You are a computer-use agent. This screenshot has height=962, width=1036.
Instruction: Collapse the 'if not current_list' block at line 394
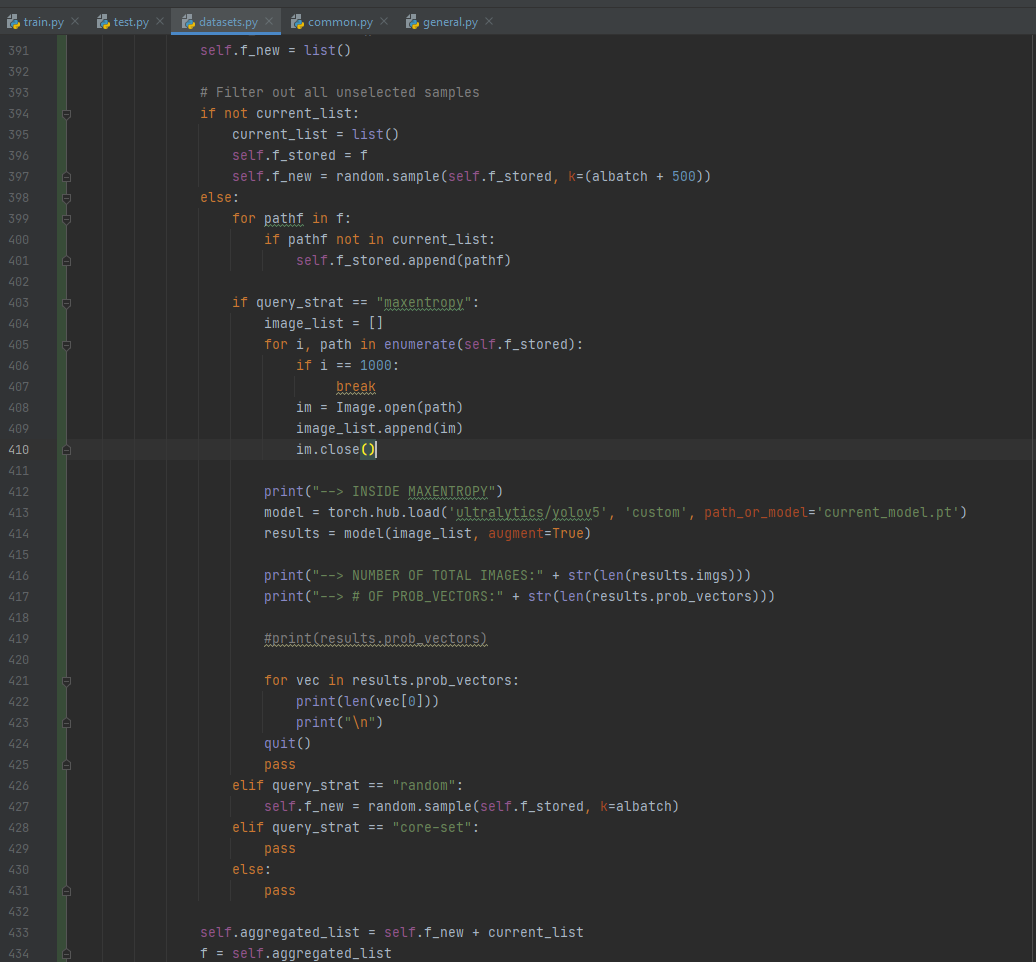coord(67,114)
